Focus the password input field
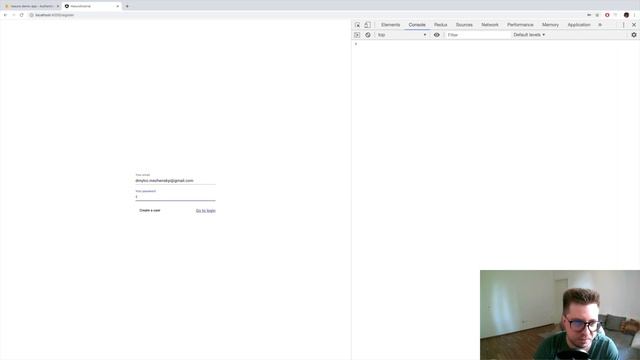This screenshot has height=360, width=640. pyautogui.click(x=176, y=197)
